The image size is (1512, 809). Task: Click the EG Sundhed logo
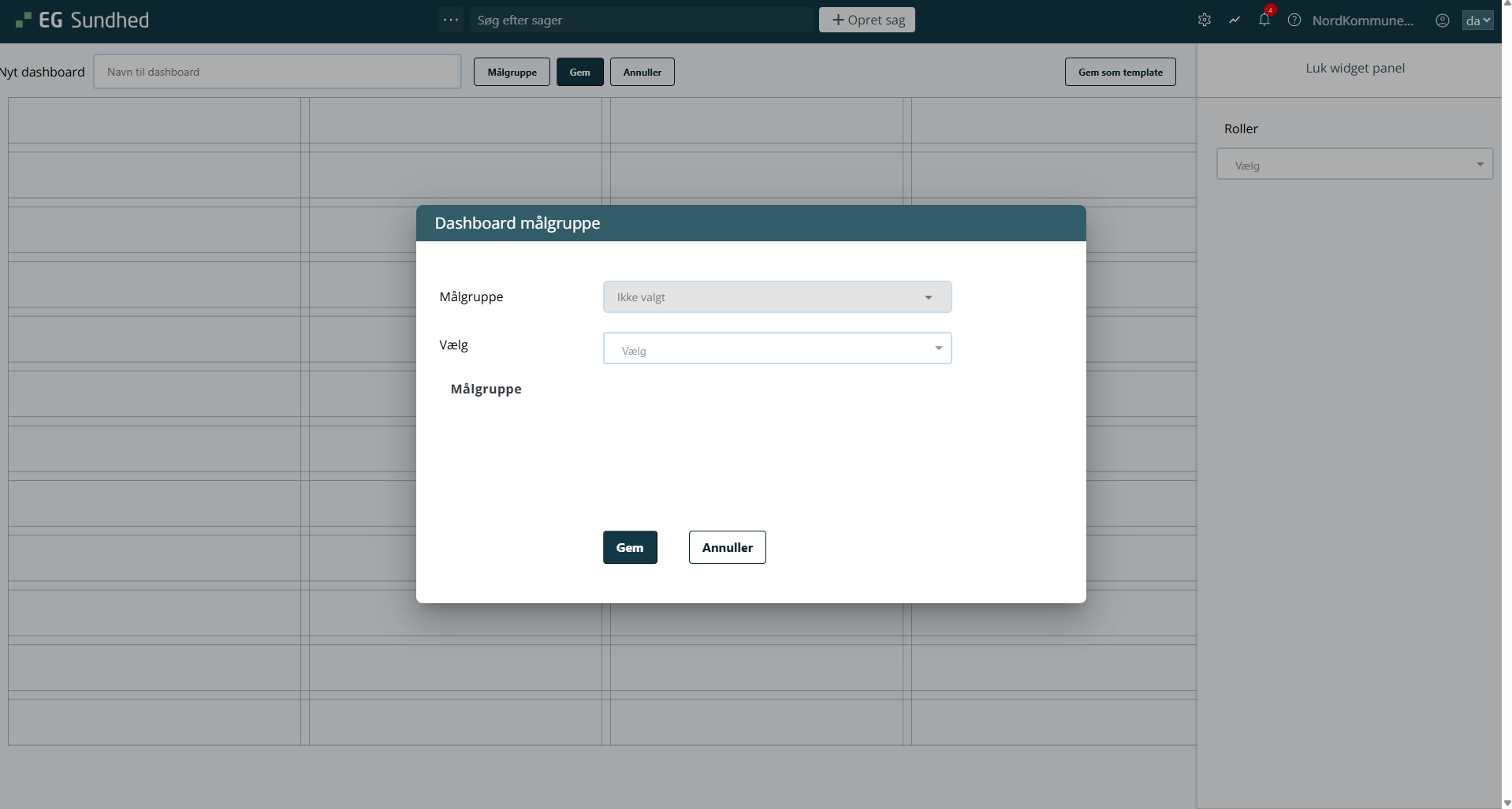pos(83,21)
